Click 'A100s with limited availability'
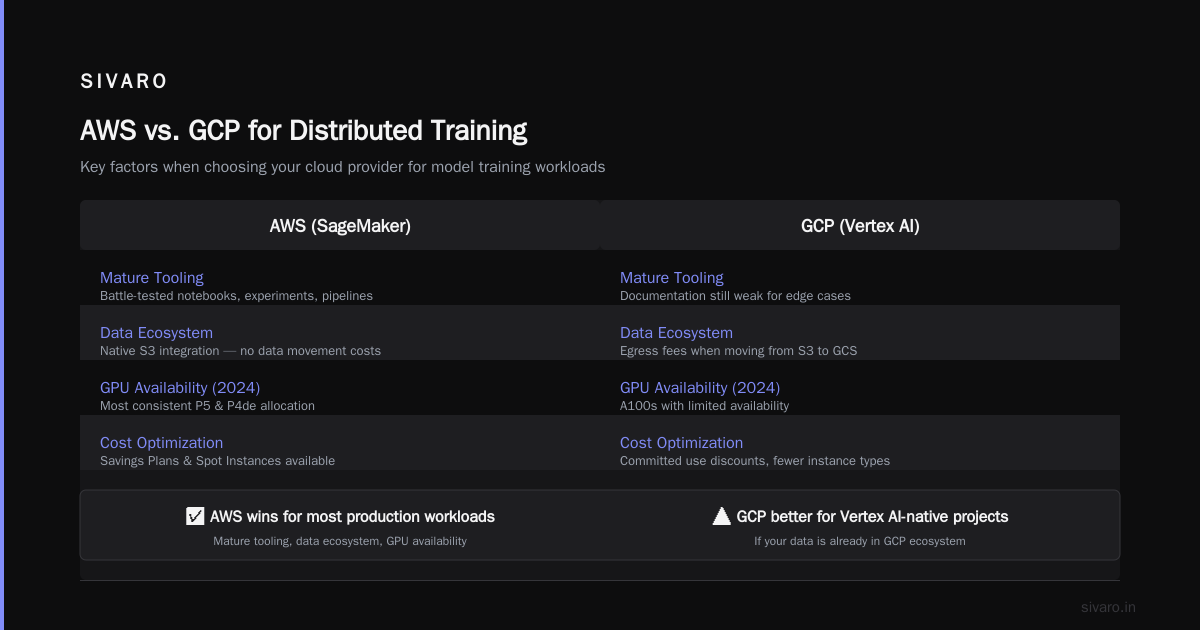Screen dimensions: 1200x630 point(704,406)
